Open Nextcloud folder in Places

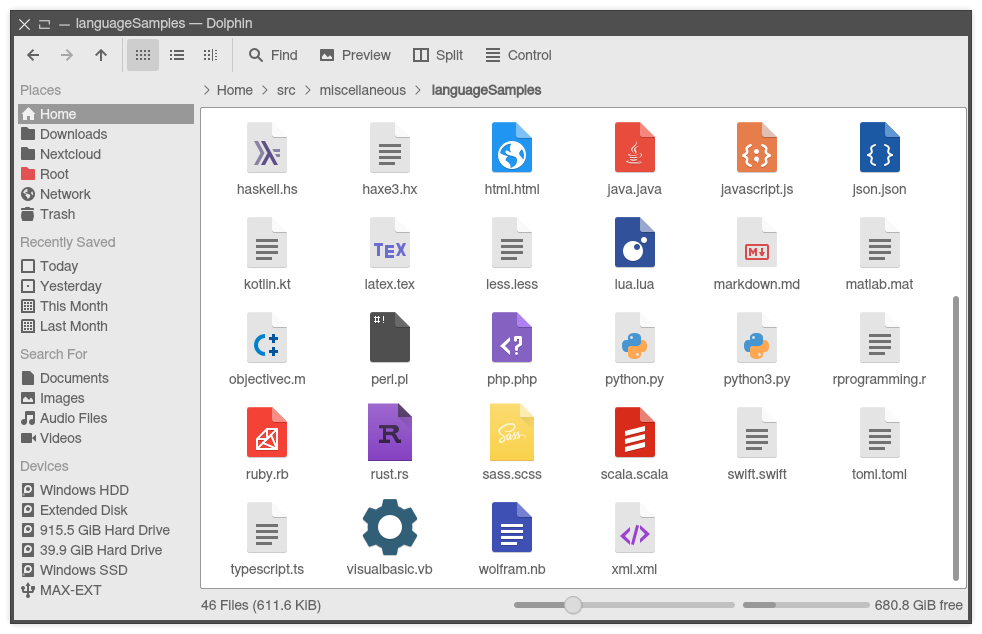[106, 154]
